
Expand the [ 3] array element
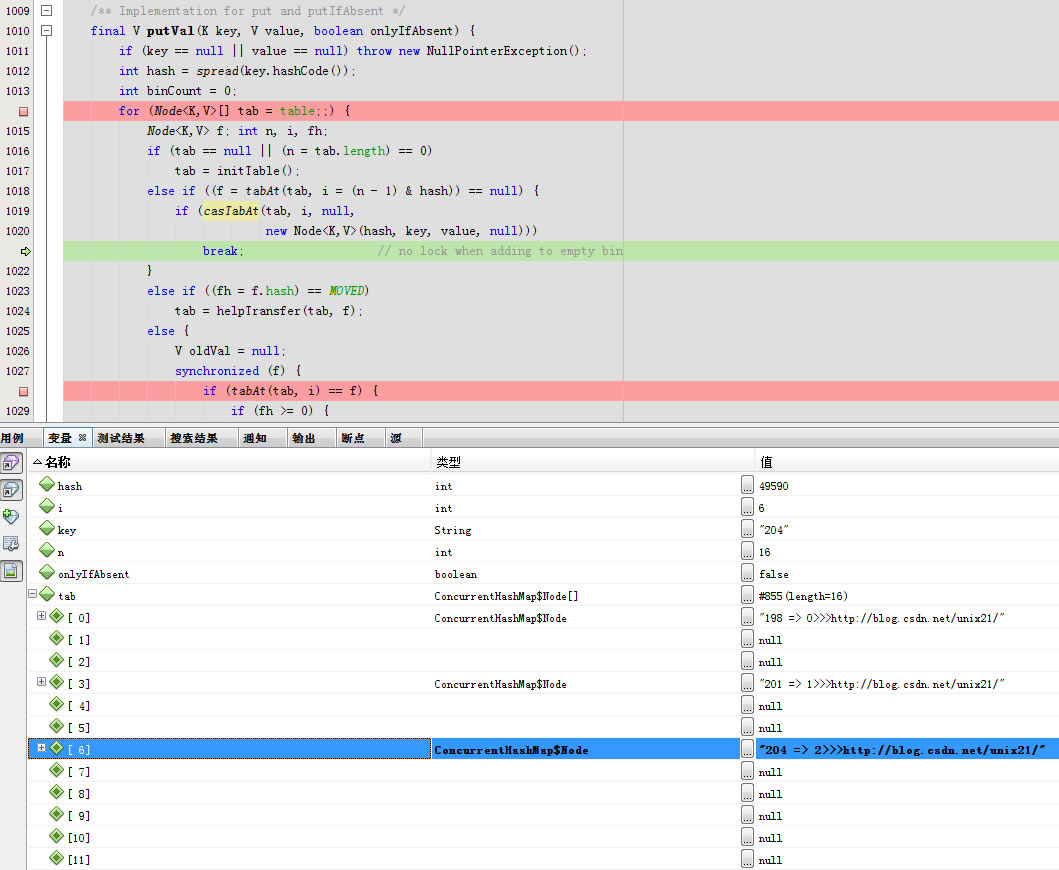coord(41,682)
